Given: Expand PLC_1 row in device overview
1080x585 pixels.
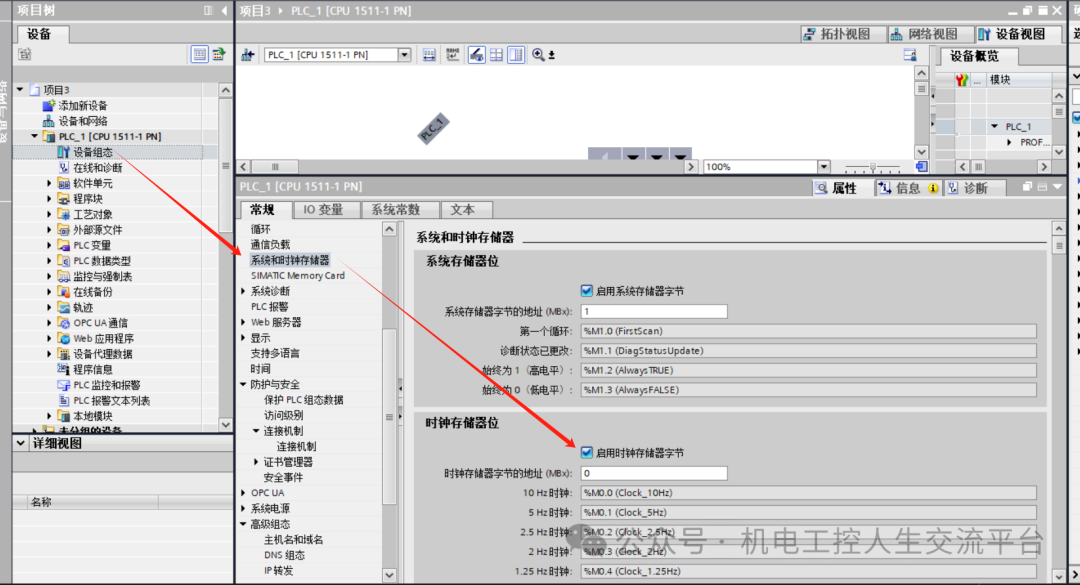Looking at the screenshot, I should pyautogui.click(x=994, y=127).
